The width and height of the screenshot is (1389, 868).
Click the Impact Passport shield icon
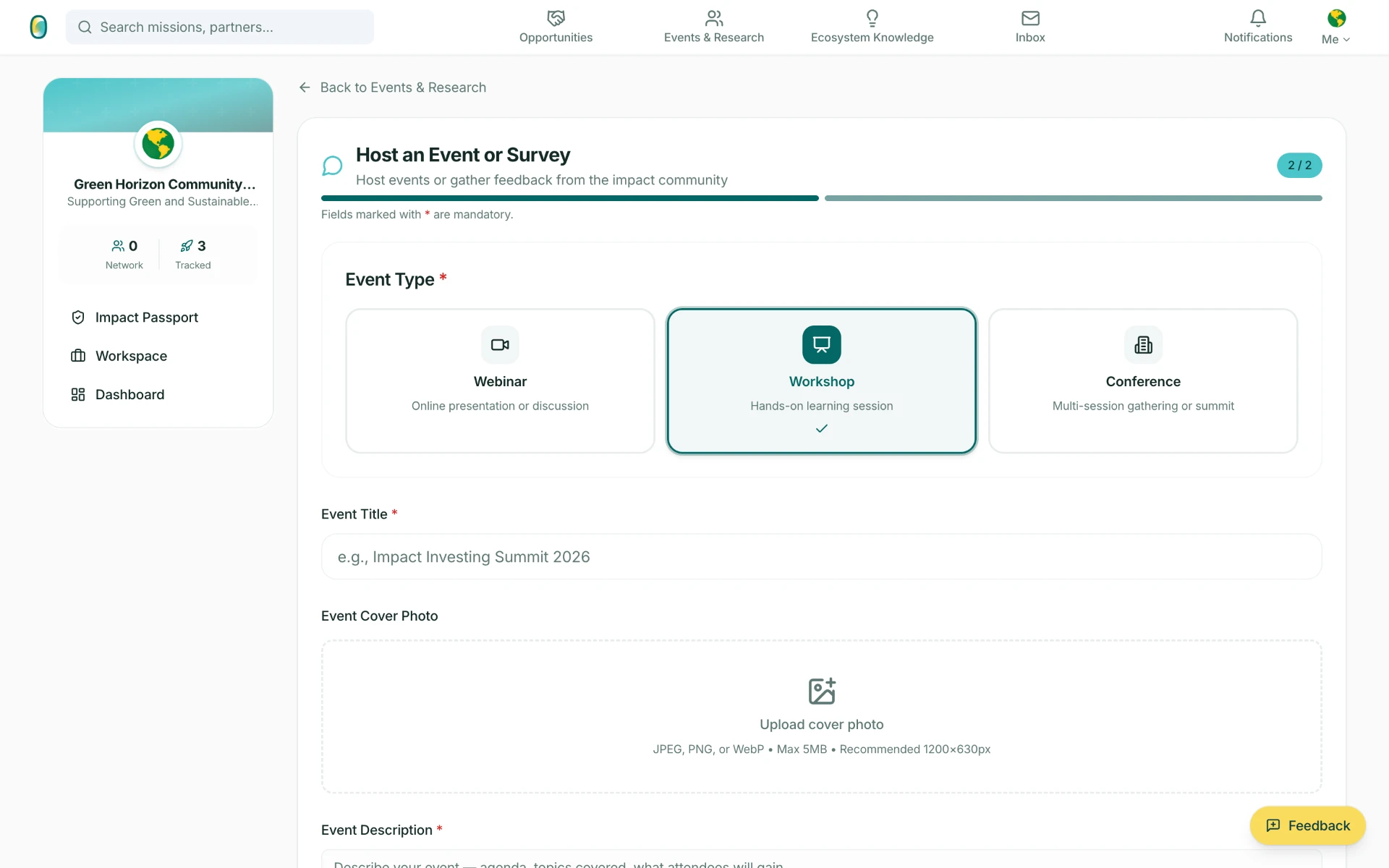point(78,318)
